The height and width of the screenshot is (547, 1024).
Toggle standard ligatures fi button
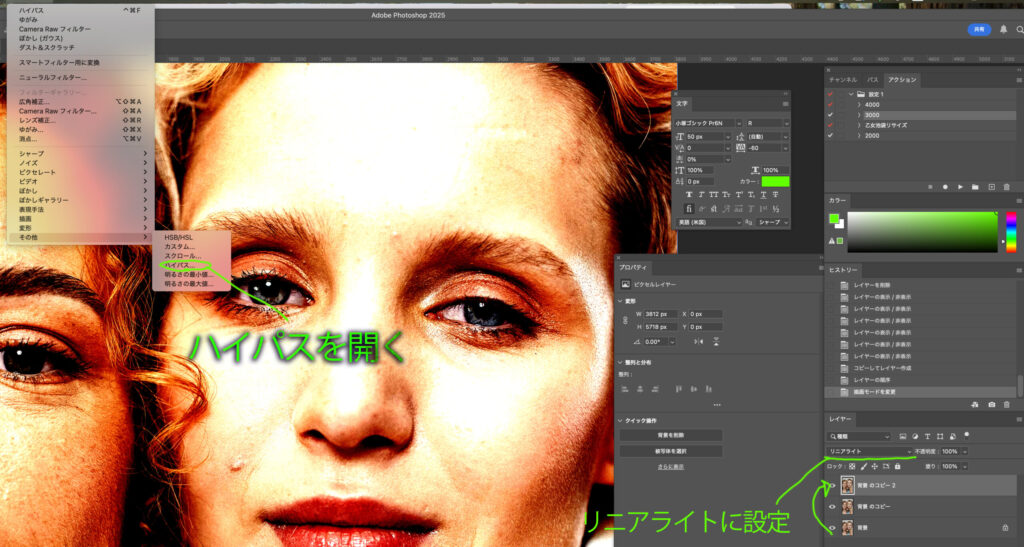point(689,209)
